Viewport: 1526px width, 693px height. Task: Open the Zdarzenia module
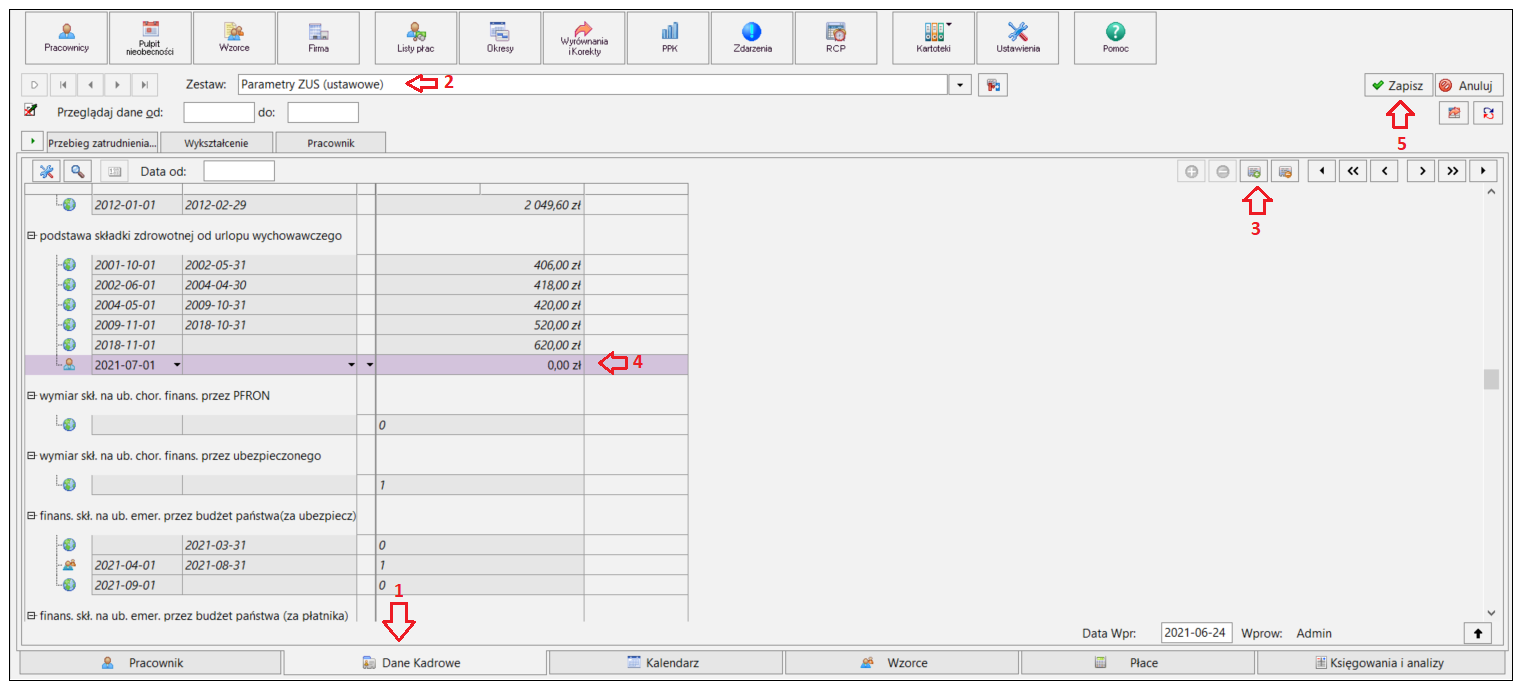tap(752, 38)
